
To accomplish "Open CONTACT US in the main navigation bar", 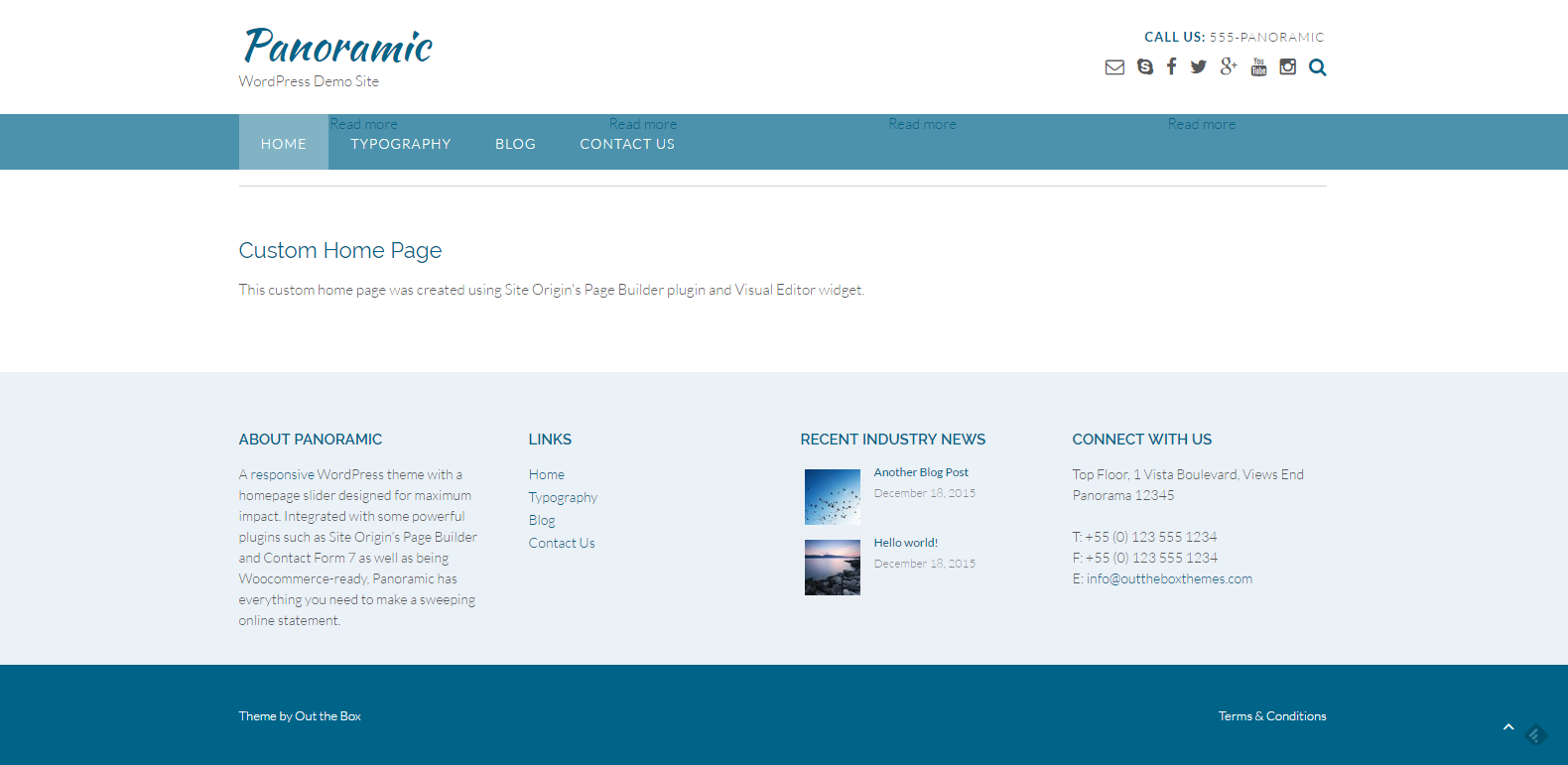I will coord(627,144).
